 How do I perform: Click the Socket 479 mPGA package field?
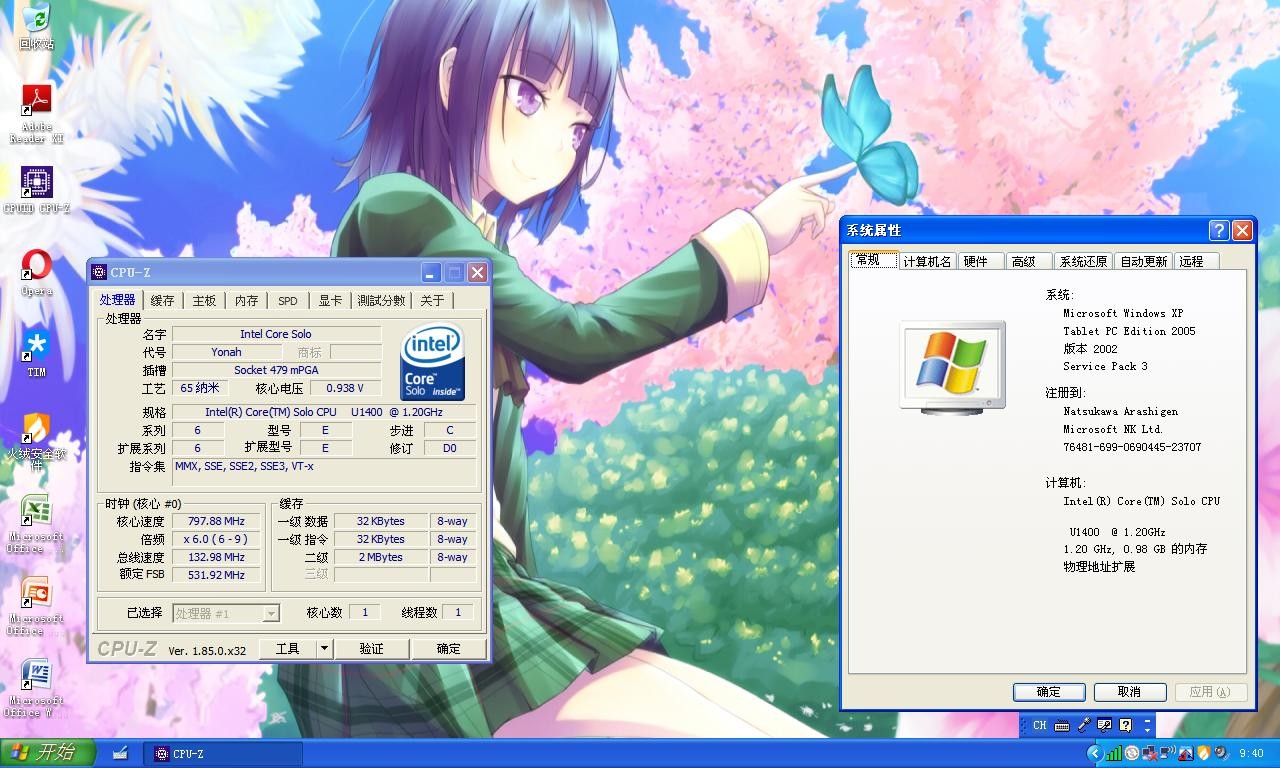[x=276, y=370]
